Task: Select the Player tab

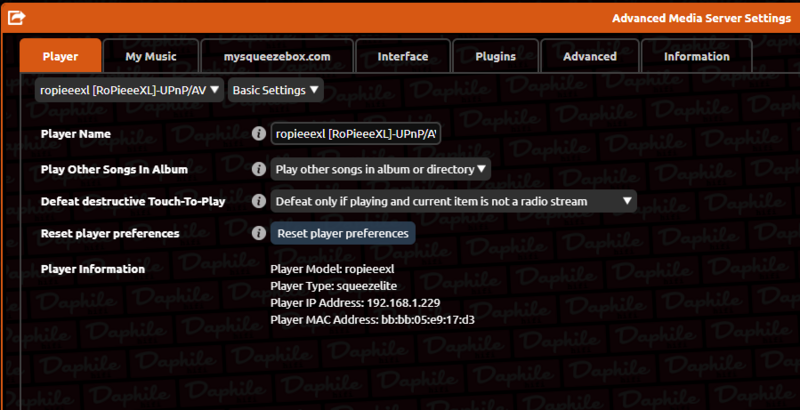Action: click(60, 56)
